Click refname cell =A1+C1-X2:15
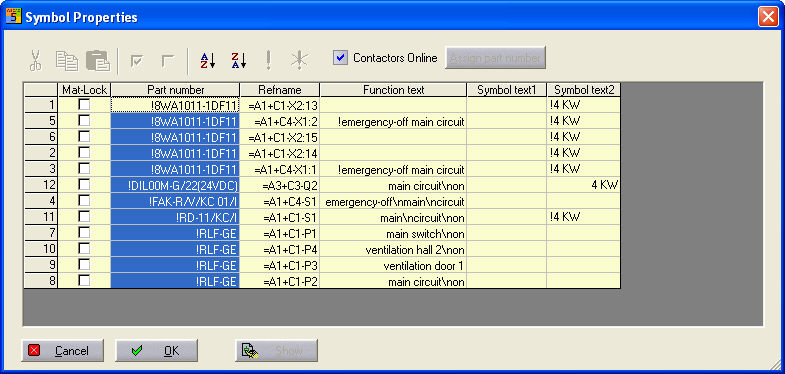Viewport: 785px width, 374px height. tap(280, 137)
